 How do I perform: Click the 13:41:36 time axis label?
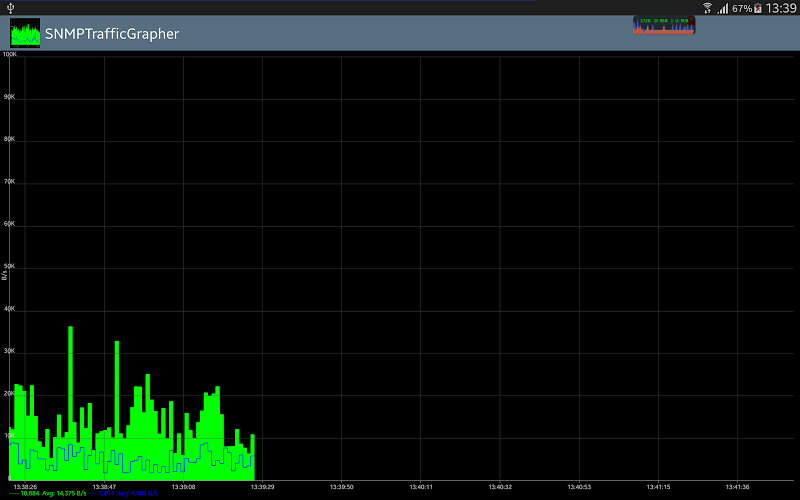(736, 487)
